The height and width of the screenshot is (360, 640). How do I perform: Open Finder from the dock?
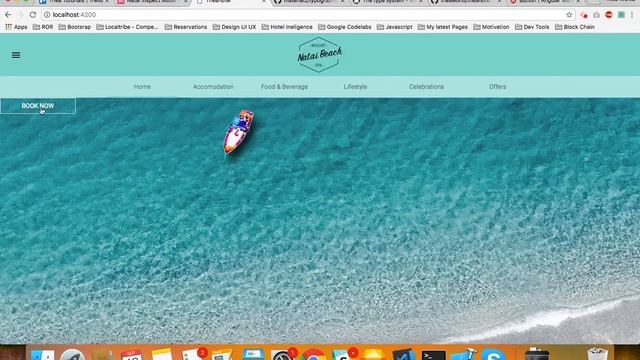tap(42, 355)
